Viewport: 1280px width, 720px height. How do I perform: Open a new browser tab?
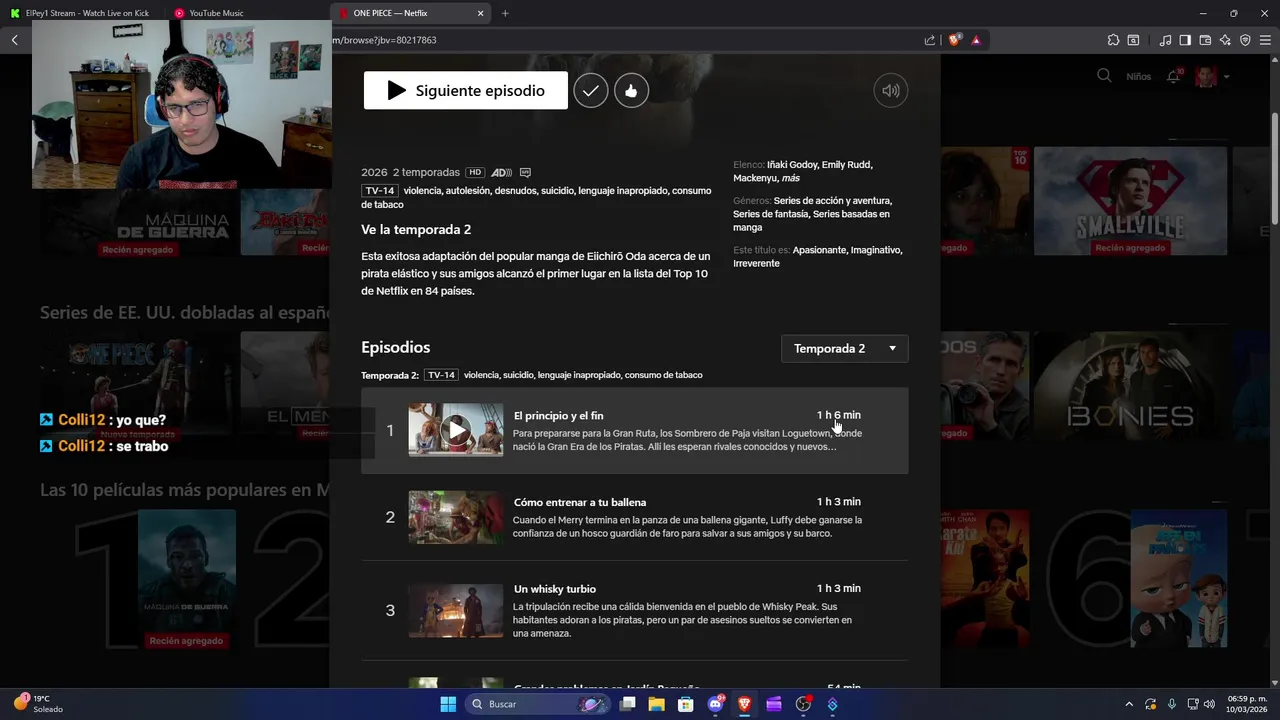click(505, 13)
